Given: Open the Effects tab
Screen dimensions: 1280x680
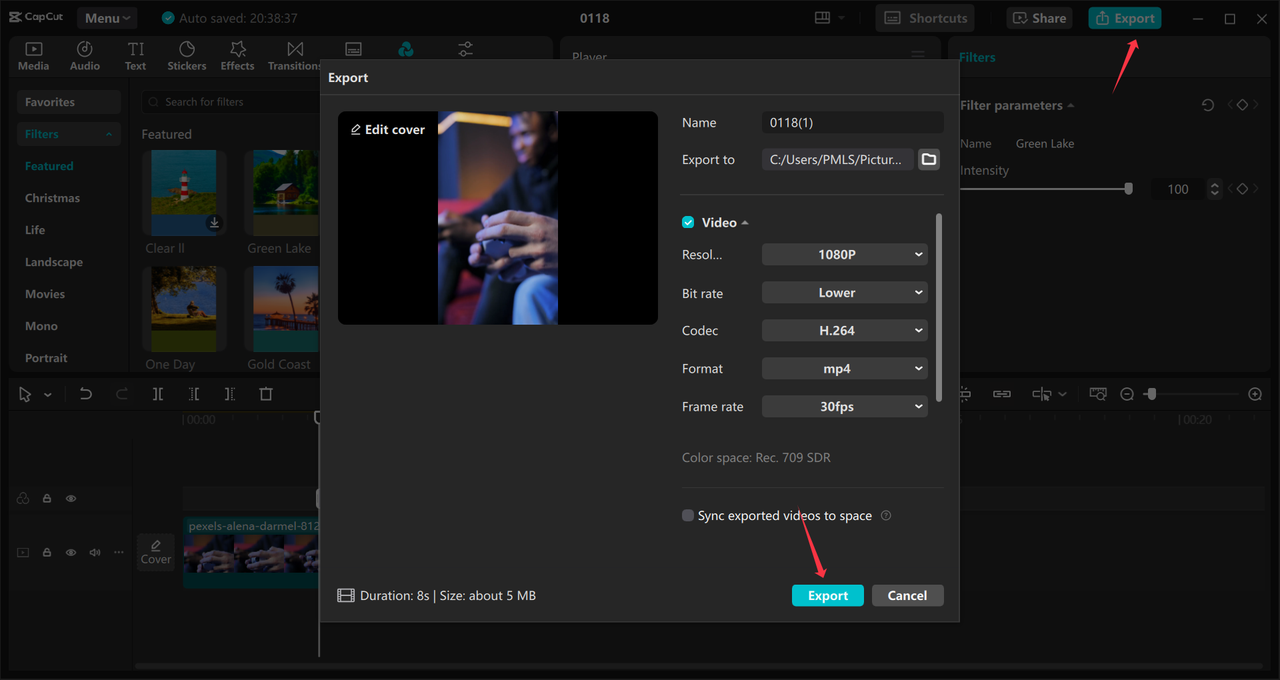Looking at the screenshot, I should click(x=238, y=56).
